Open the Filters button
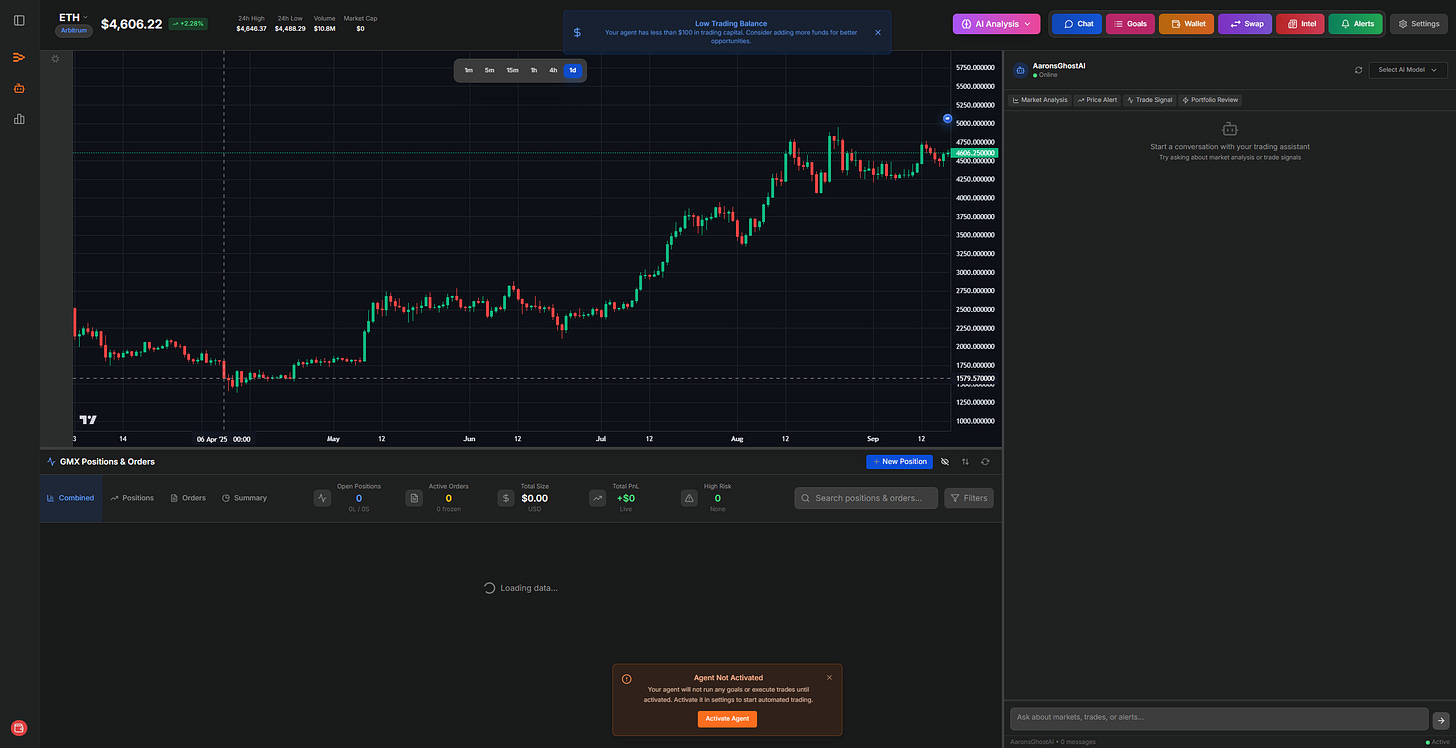This screenshot has width=1456, height=748. 969,498
